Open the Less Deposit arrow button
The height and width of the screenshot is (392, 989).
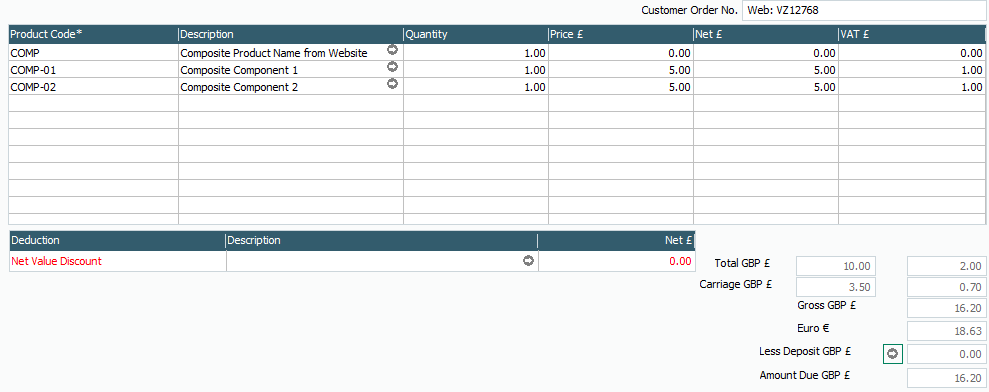[x=892, y=354]
